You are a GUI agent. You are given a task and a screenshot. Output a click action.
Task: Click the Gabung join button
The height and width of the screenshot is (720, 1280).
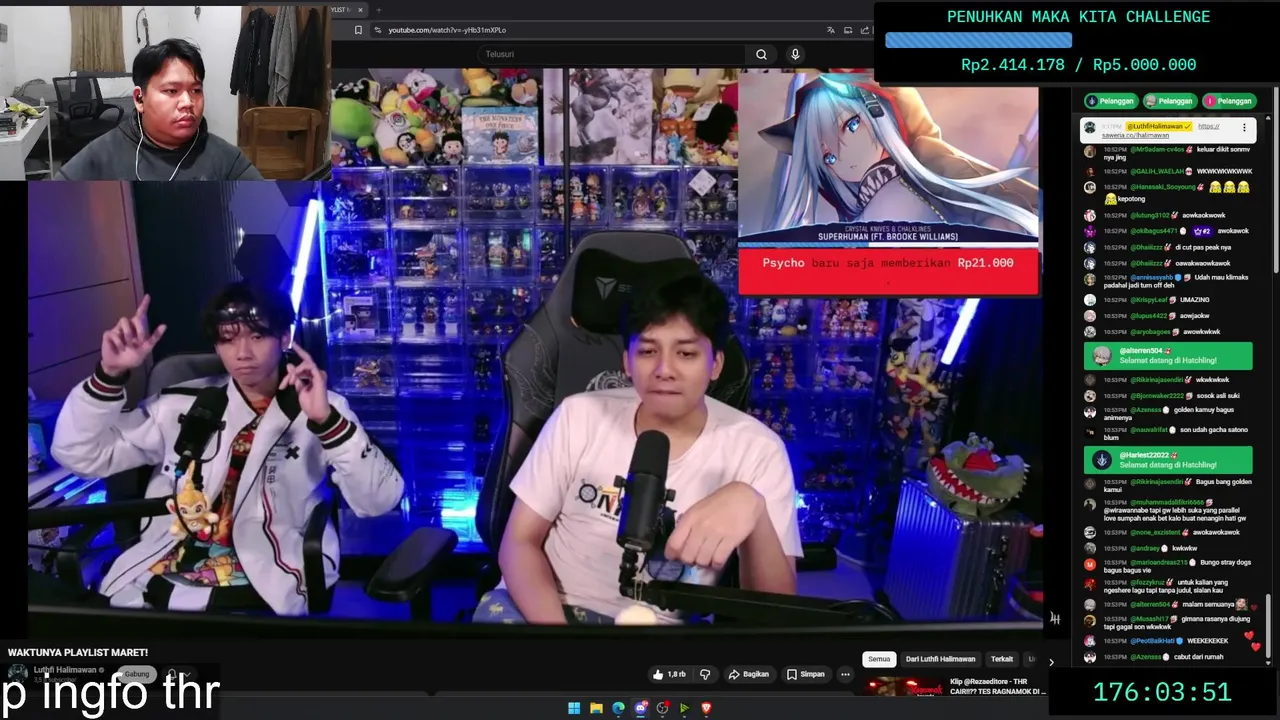tap(137, 674)
